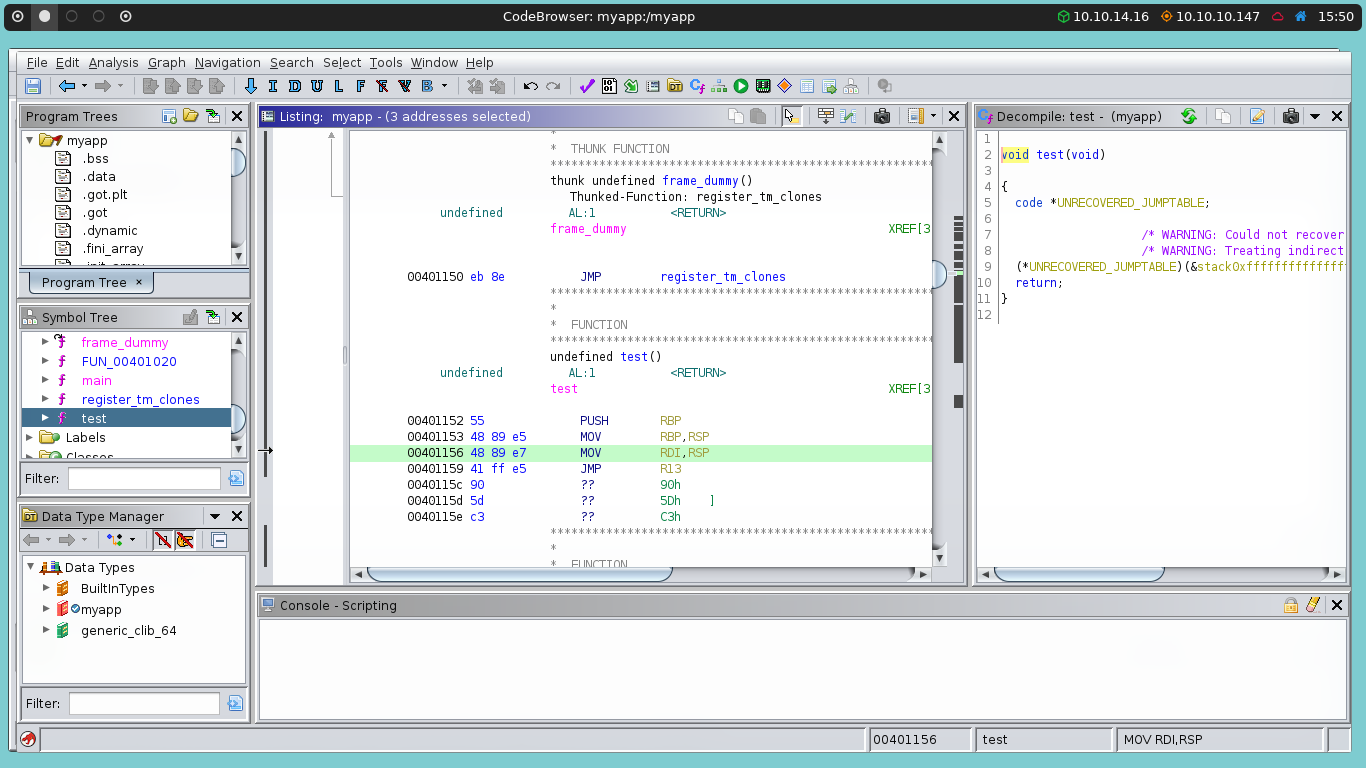Expand the BuiltInTypes tree node

coord(46,588)
